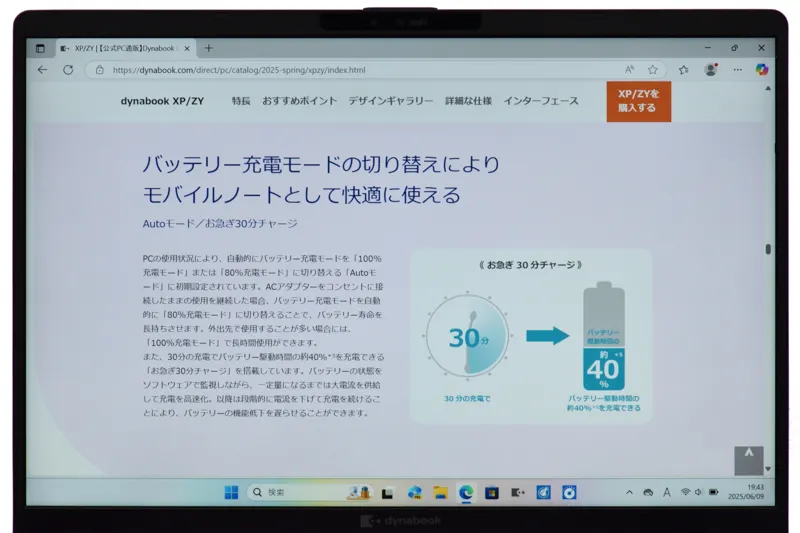The width and height of the screenshot is (800, 533).
Task: Open Edge Settings and more menu
Action: [738, 70]
